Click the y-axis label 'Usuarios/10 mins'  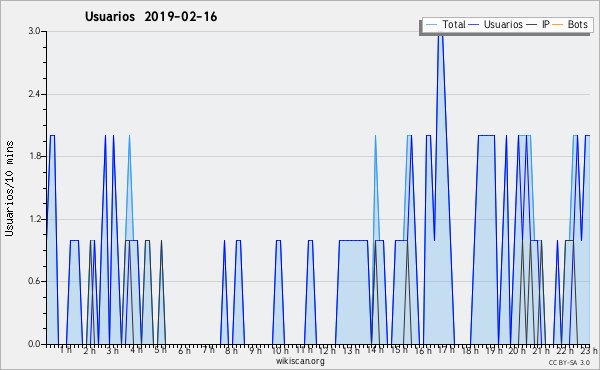pos(9,188)
